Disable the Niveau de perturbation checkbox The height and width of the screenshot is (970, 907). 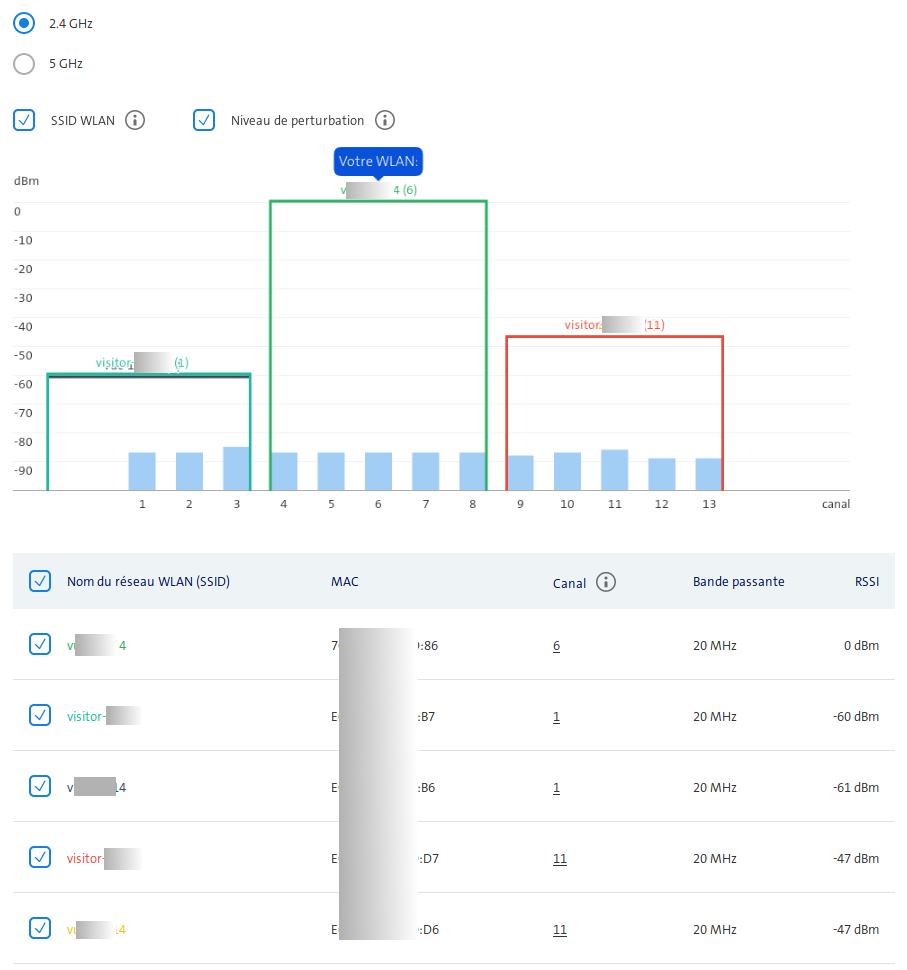204,121
